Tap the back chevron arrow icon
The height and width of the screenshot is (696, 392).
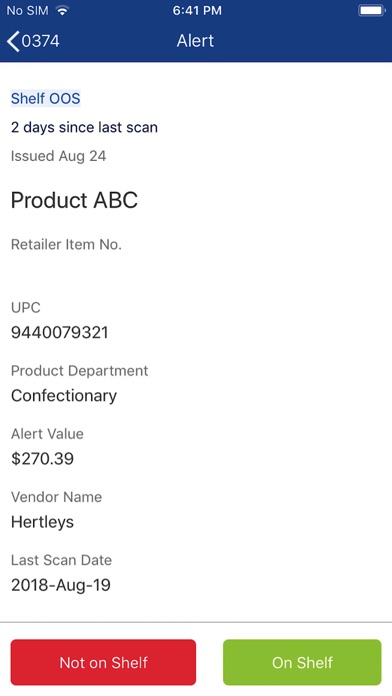(13, 41)
